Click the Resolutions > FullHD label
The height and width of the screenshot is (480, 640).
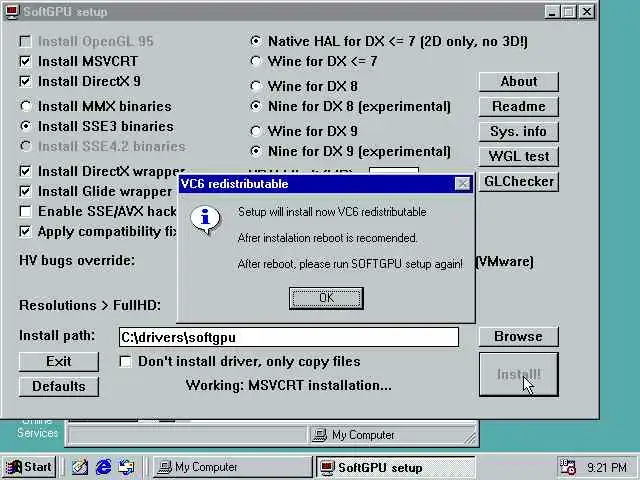point(90,305)
